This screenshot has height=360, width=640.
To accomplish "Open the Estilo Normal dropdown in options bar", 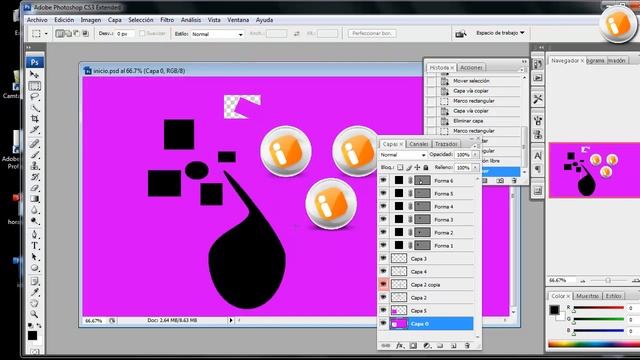I will tap(217, 34).
